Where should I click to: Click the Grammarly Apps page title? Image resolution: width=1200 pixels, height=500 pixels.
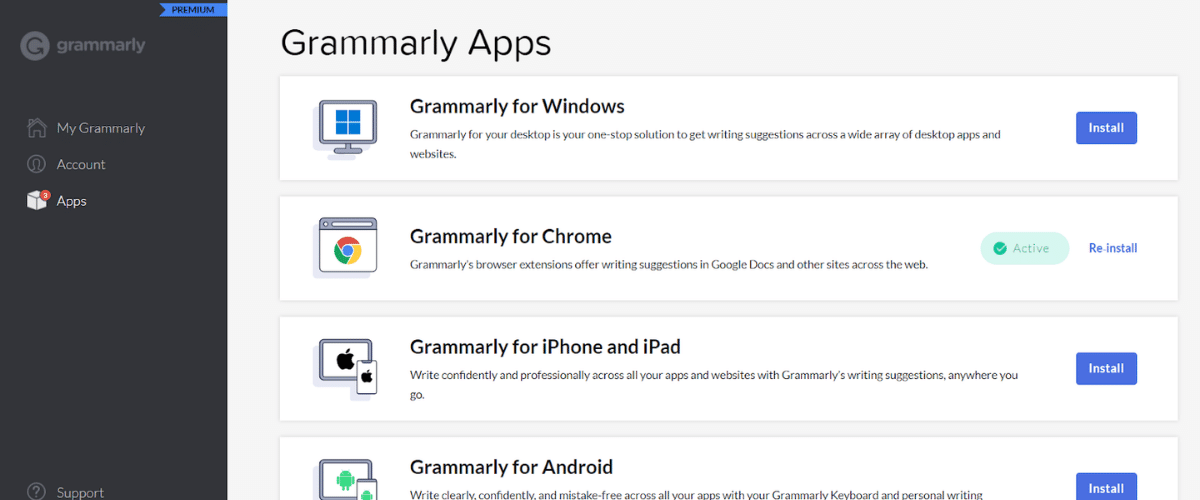tap(415, 43)
